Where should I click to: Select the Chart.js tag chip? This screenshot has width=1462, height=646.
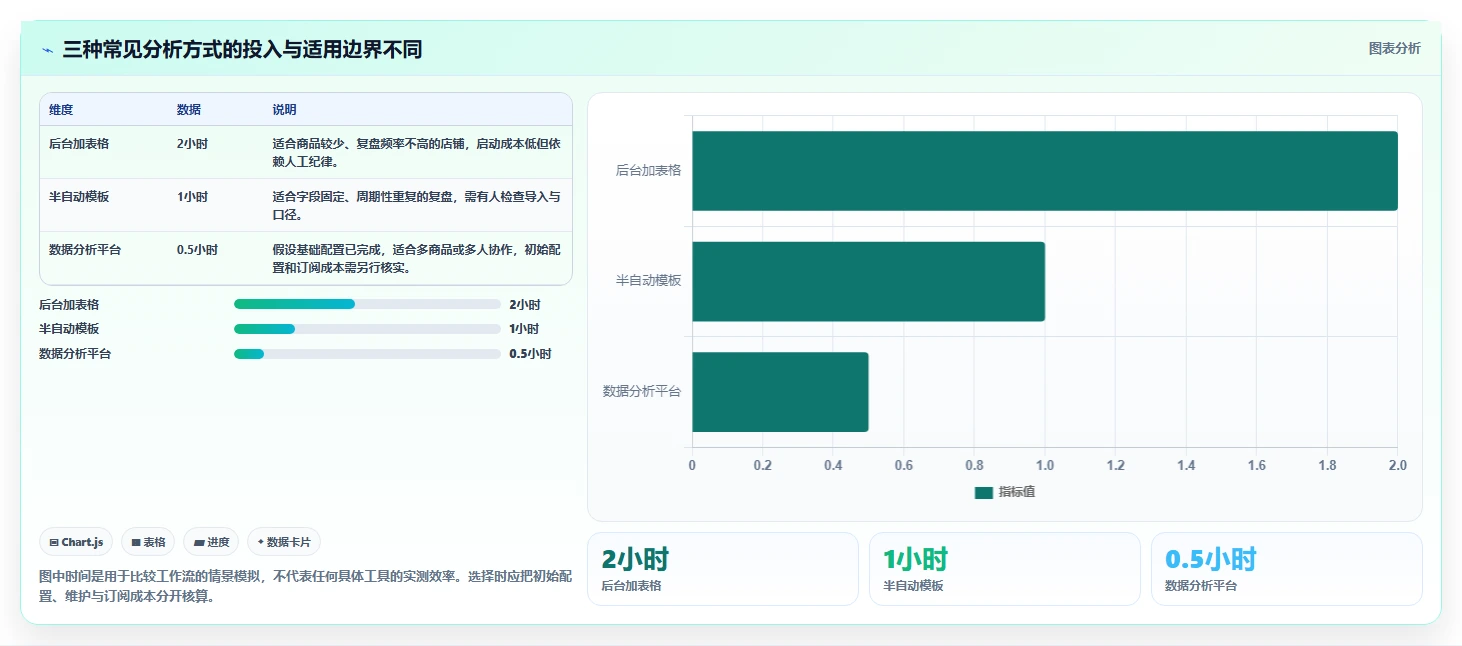tap(77, 542)
